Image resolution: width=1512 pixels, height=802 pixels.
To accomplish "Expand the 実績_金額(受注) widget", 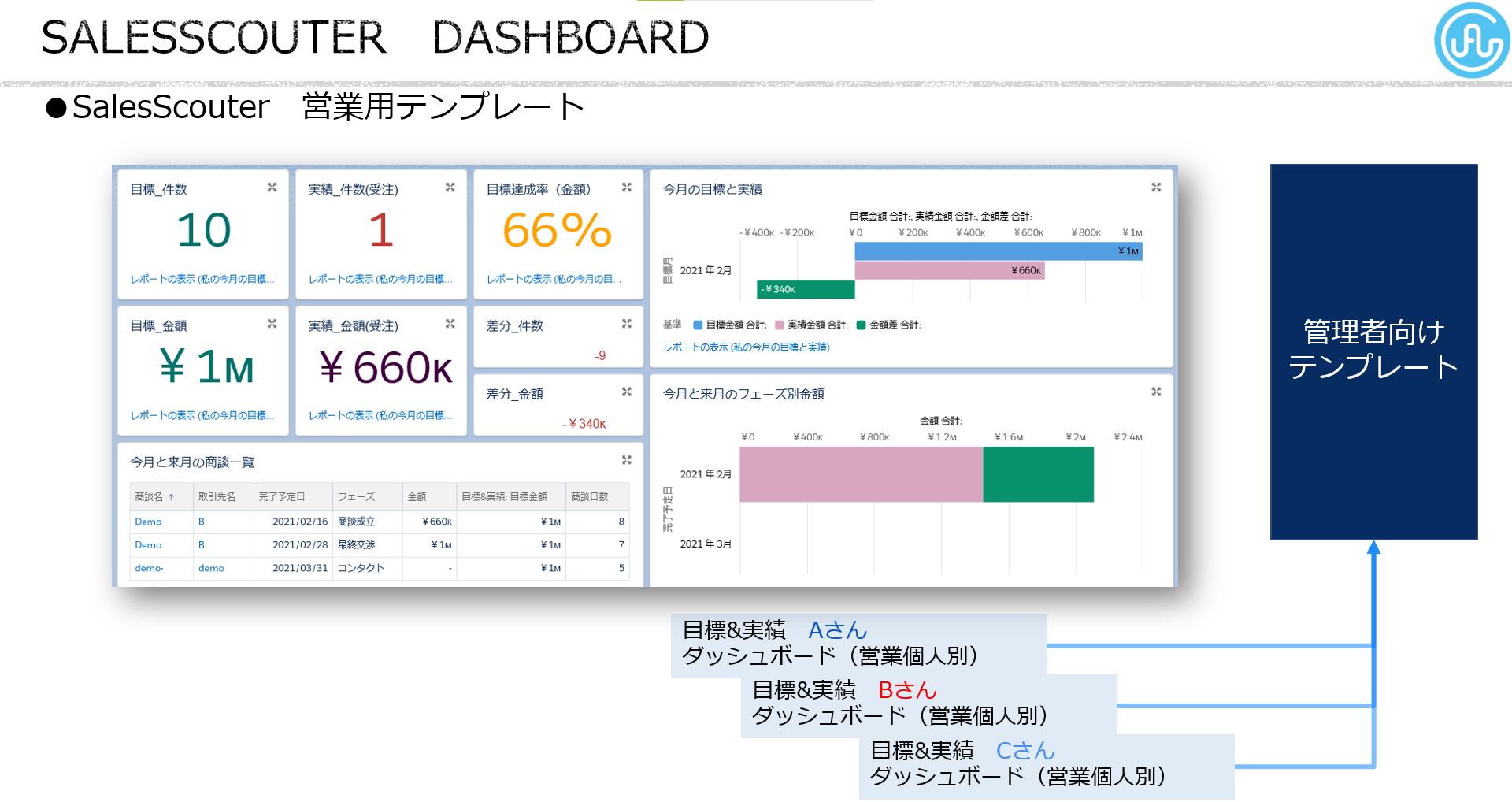I will [450, 324].
